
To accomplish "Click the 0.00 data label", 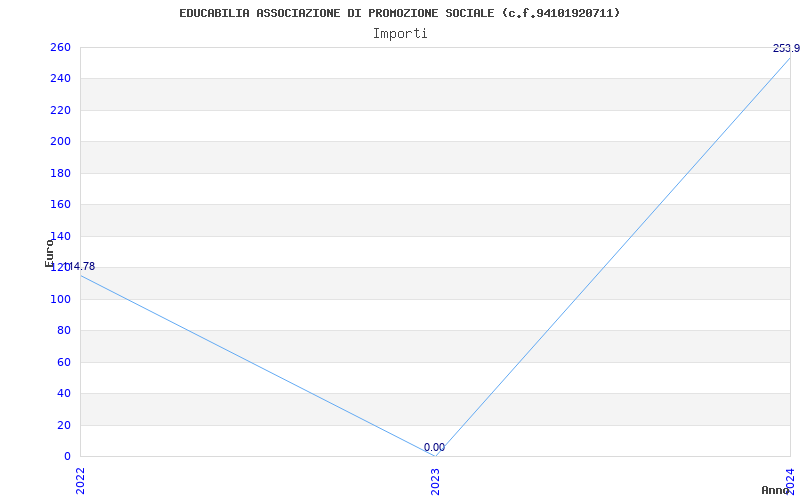I will (x=434, y=447).
